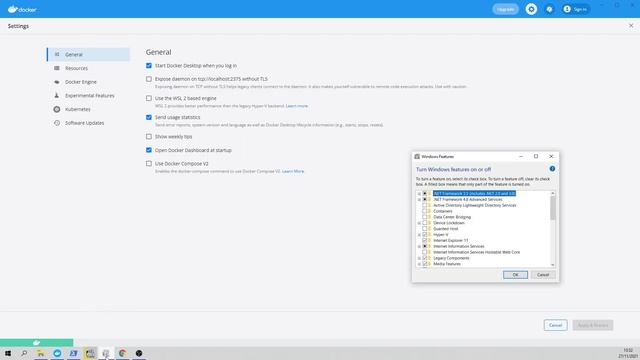Click the green Docker status whale at bottom left
Viewport: 640px width, 360px height.
[36, 342]
